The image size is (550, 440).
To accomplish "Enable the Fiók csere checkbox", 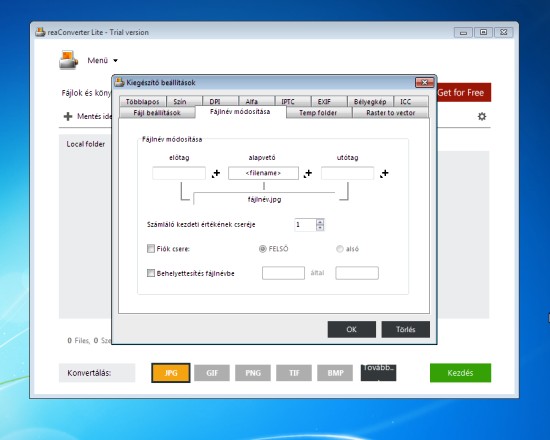I will click(151, 249).
